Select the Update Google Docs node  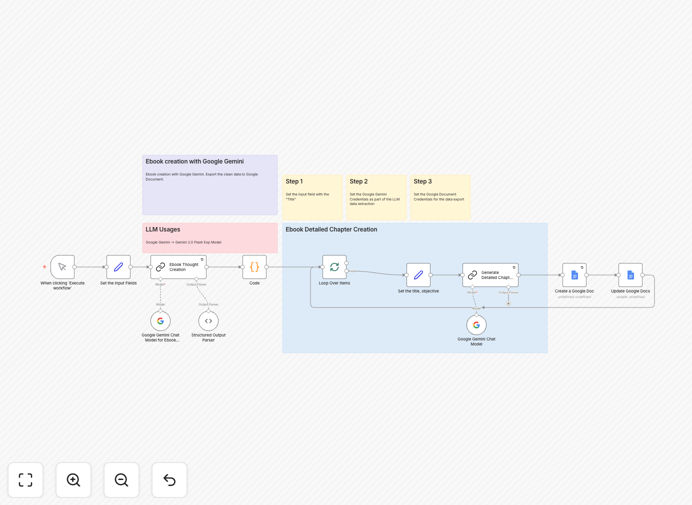point(630,275)
